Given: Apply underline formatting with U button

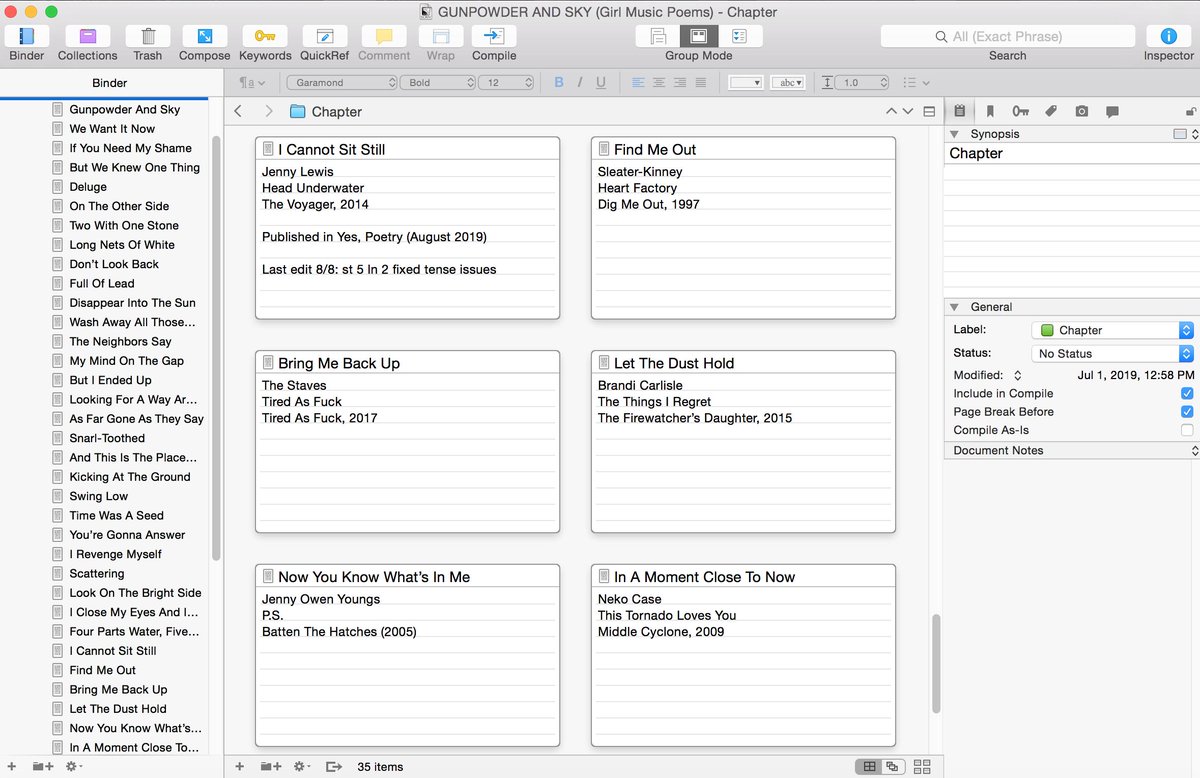Looking at the screenshot, I should point(601,83).
